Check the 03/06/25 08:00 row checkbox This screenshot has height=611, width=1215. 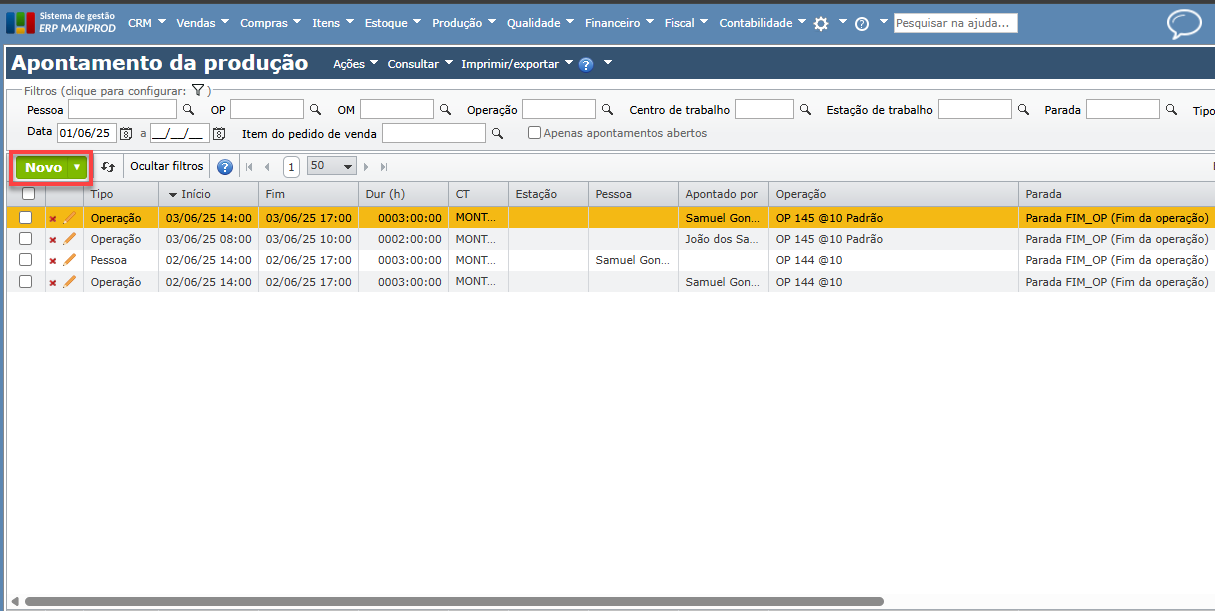point(26,239)
